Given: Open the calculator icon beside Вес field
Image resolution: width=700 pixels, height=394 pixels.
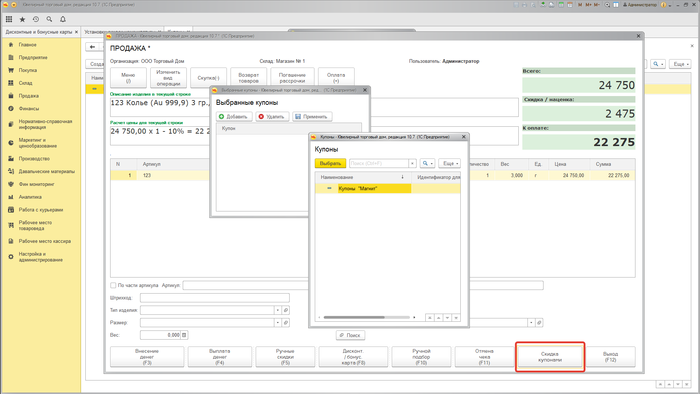Looking at the screenshot, I should (184, 335).
